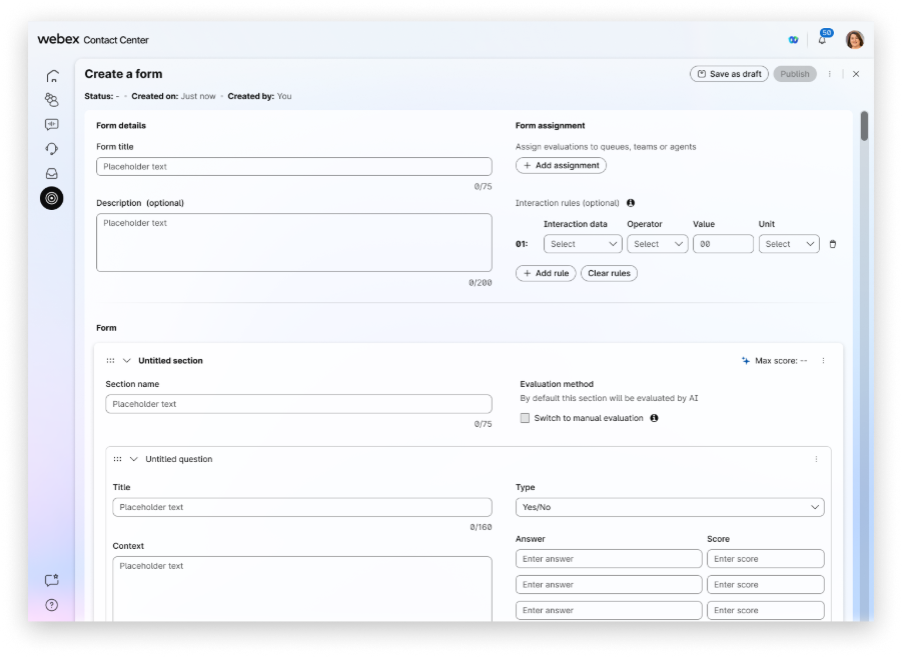The width and height of the screenshot is (902, 658).
Task: Click the Save as draft button
Action: tap(729, 73)
